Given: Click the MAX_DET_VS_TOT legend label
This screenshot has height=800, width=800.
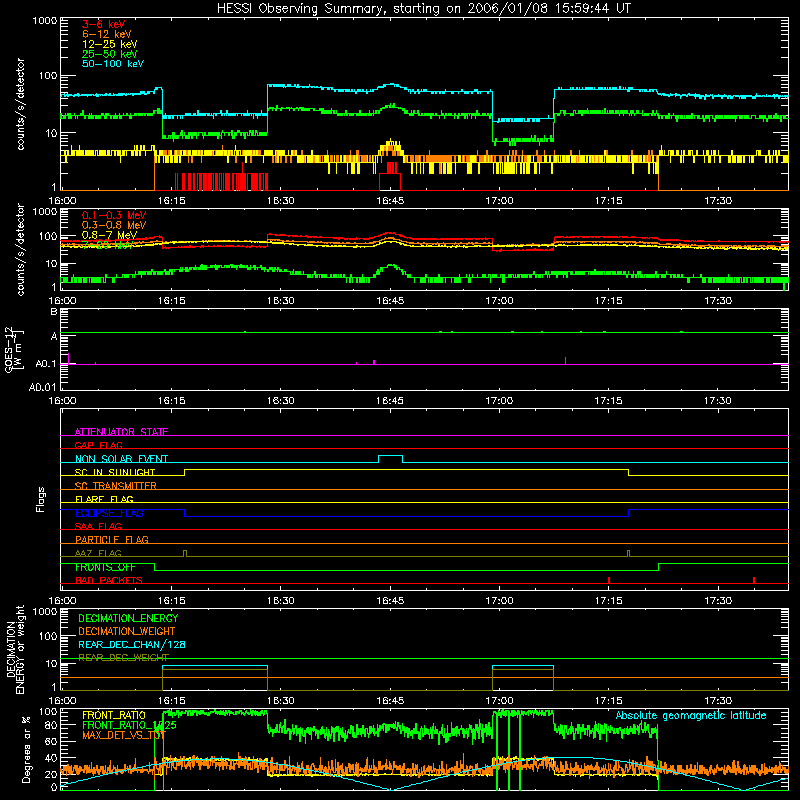Looking at the screenshot, I should [123, 735].
